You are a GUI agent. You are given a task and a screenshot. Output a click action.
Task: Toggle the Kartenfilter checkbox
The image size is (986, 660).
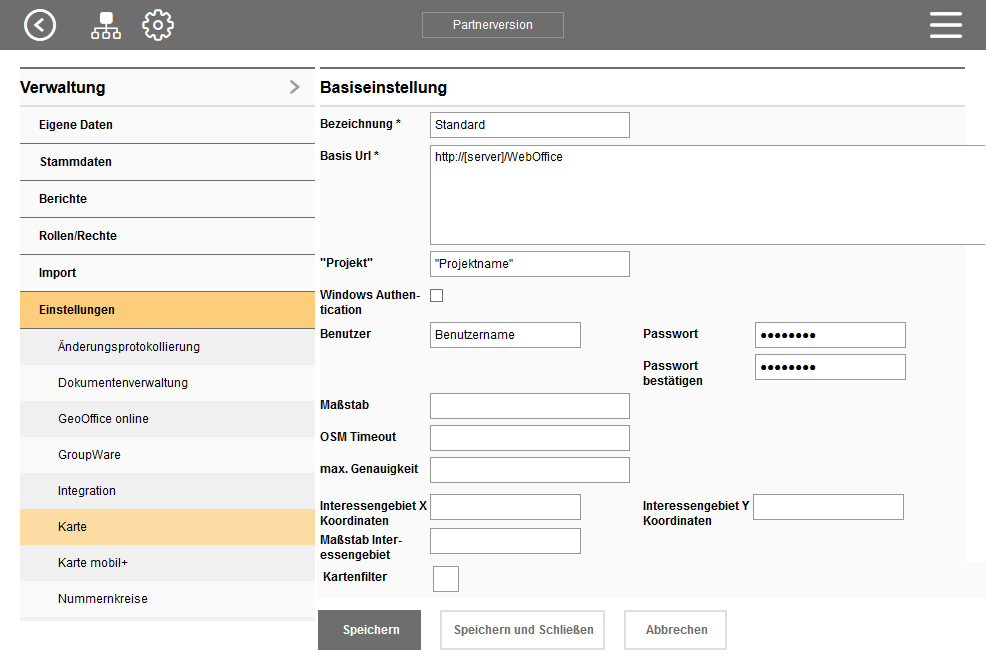pyautogui.click(x=446, y=578)
